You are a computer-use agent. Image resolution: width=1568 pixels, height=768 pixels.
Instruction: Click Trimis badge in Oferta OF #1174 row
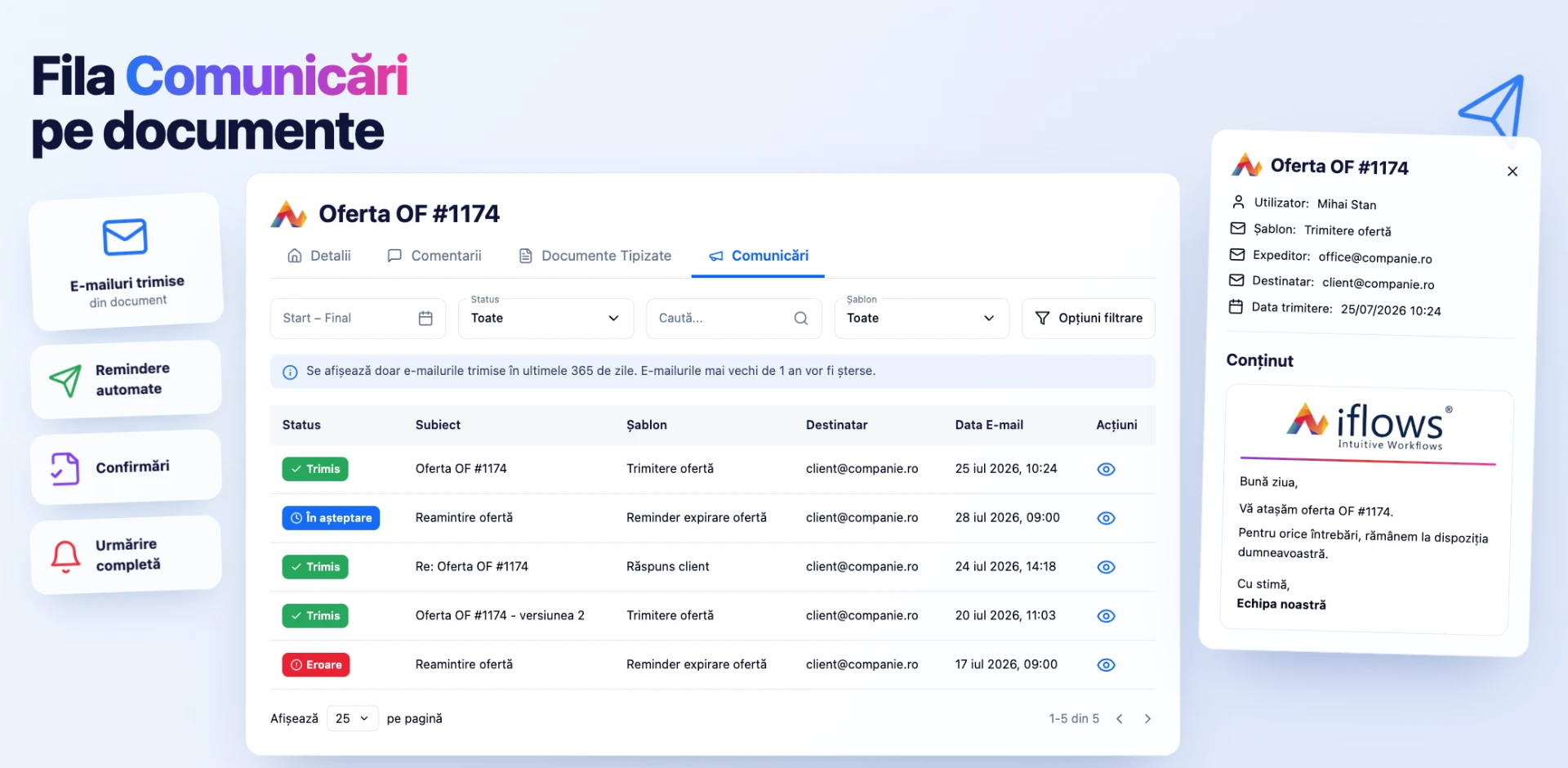point(315,469)
